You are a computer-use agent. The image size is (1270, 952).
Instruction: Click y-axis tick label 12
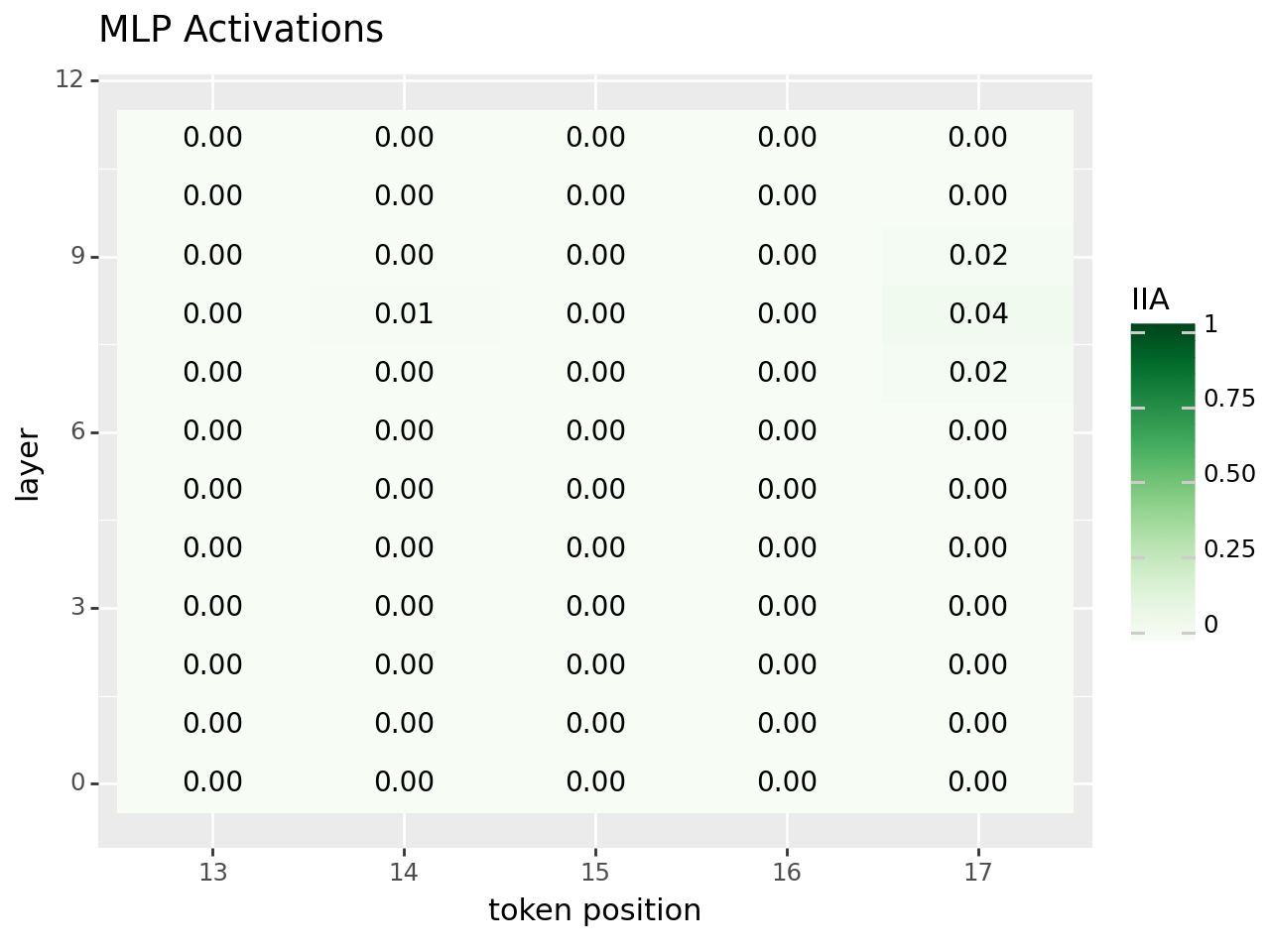pos(69,79)
